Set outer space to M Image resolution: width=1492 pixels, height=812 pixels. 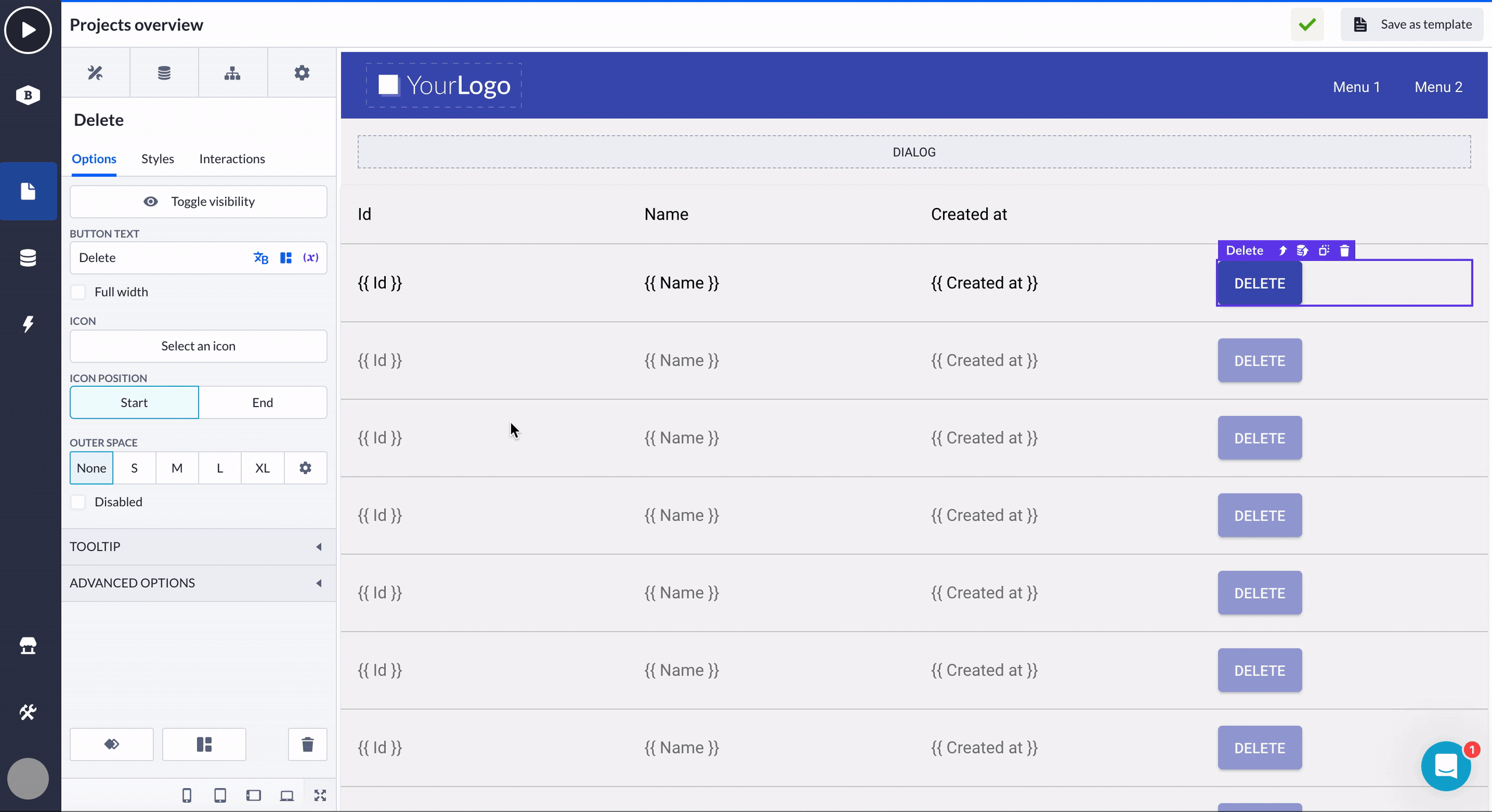pyautogui.click(x=177, y=468)
